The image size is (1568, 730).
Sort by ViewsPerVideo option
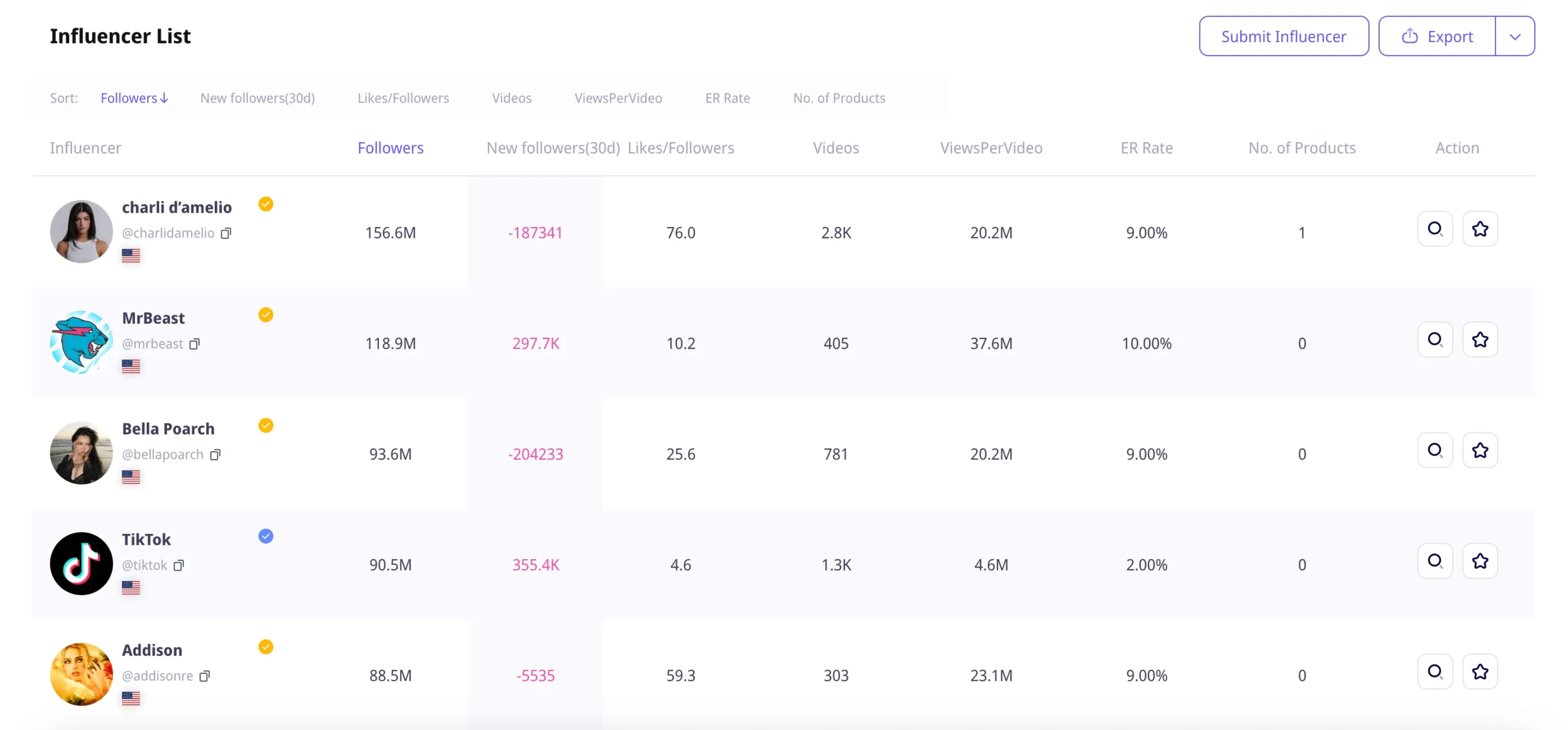(x=618, y=98)
